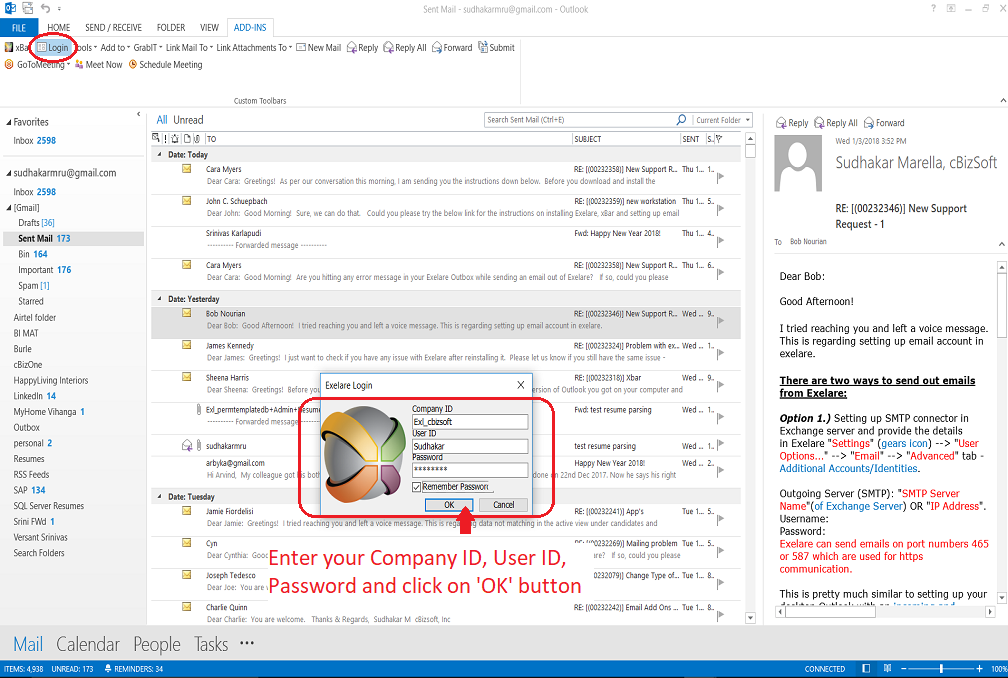1008x678 pixels.
Task: Open the Add to dropdown
Action: pyautogui.click(x=115, y=48)
